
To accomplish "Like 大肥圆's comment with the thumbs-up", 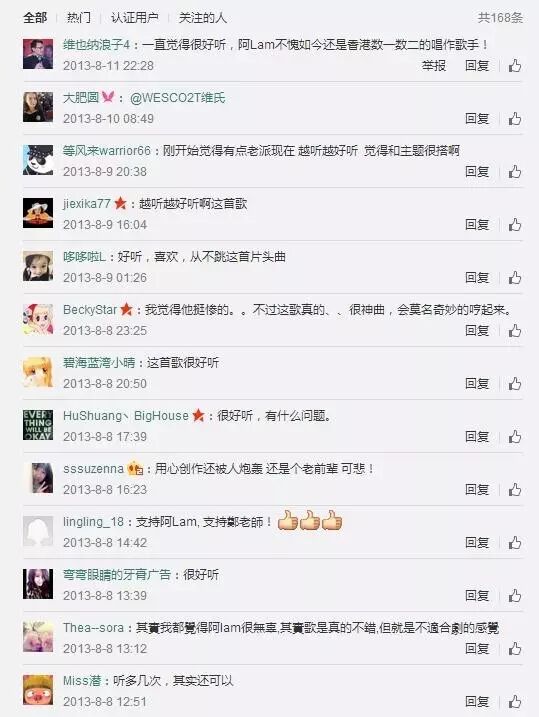I will pos(515,119).
